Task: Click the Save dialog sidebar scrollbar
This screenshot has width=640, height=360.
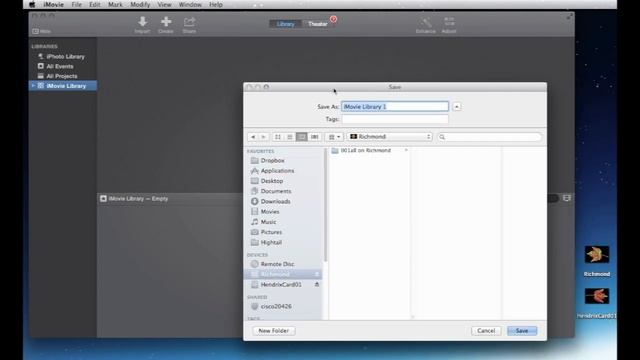Action: click(325, 205)
